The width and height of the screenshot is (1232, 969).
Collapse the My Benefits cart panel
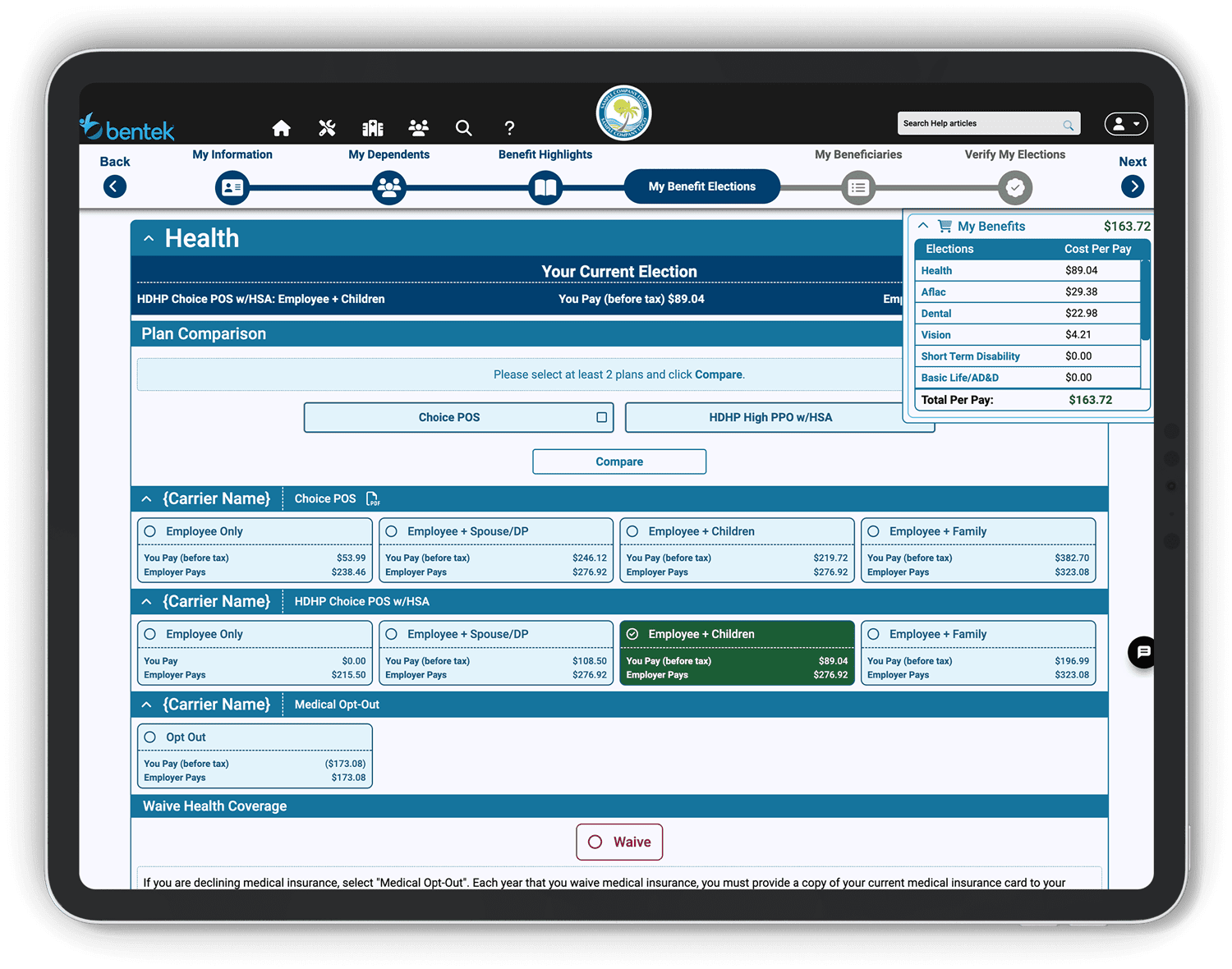(923, 226)
